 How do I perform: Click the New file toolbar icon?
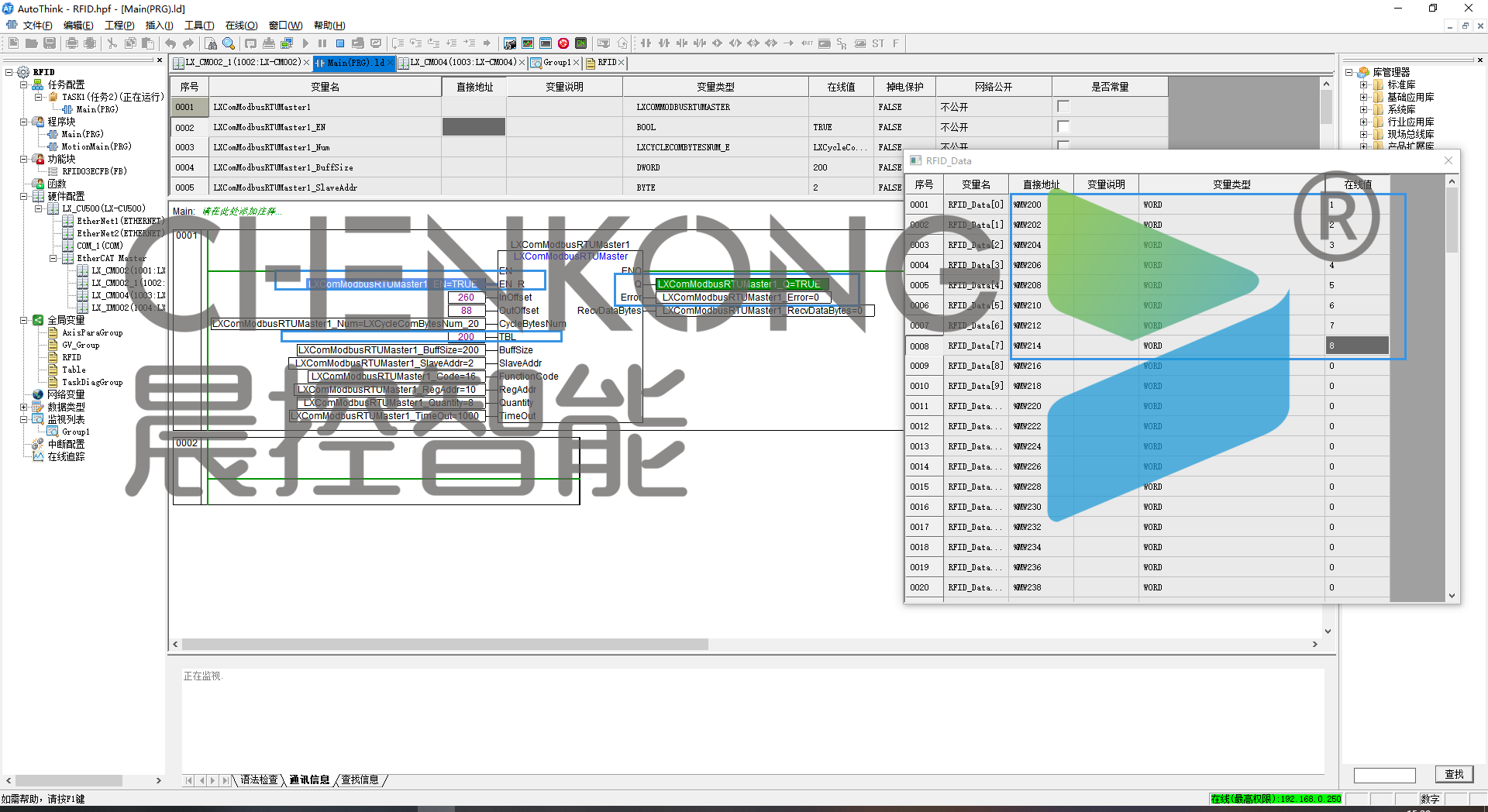(13, 43)
